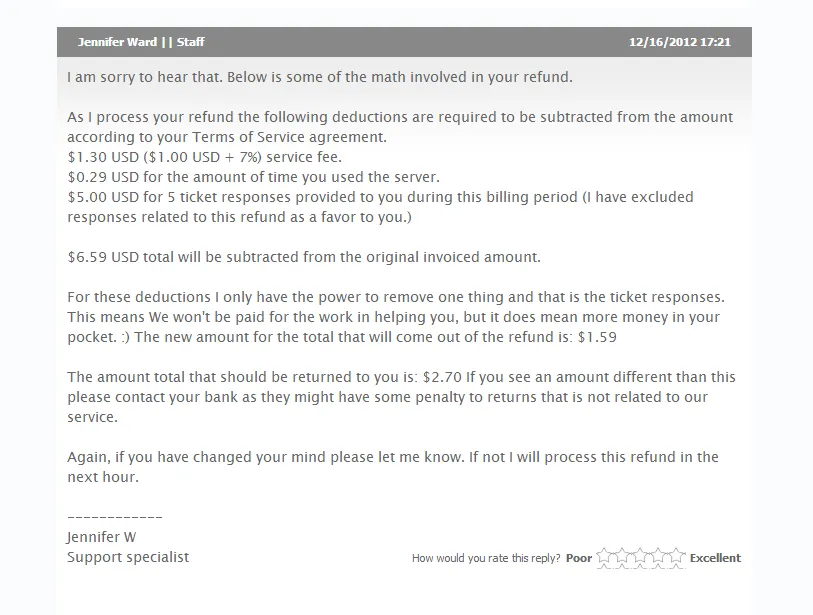Click the $5.00 USD ticket responses line

(x=380, y=207)
